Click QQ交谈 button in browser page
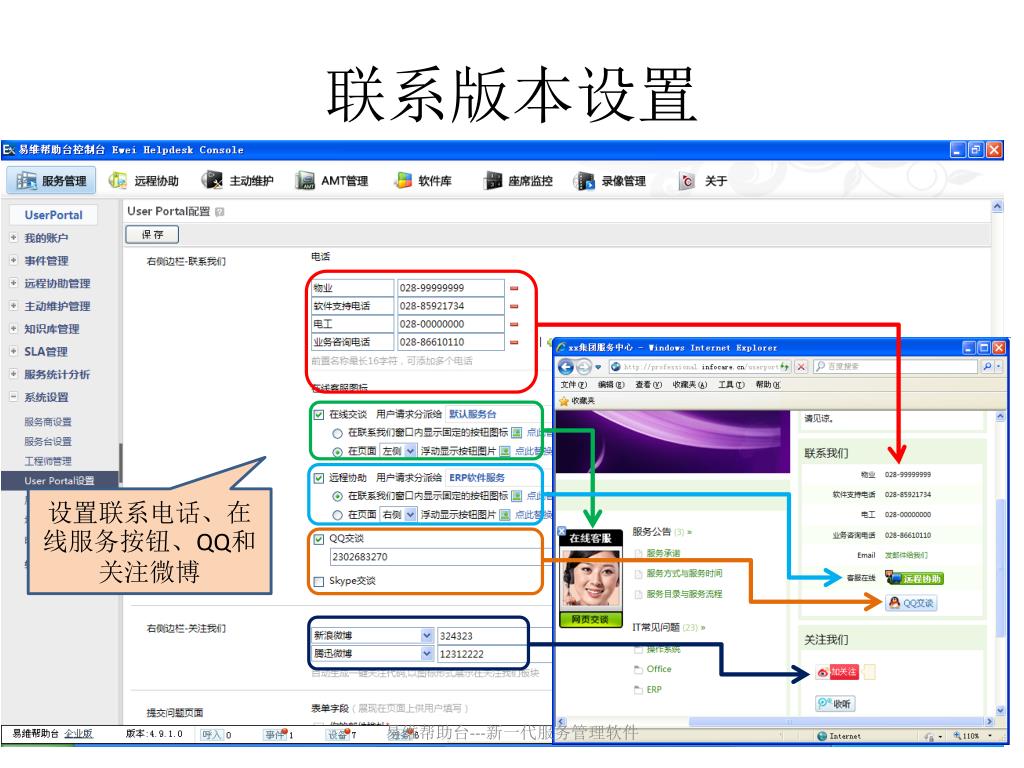1024x768 pixels. 911,603
